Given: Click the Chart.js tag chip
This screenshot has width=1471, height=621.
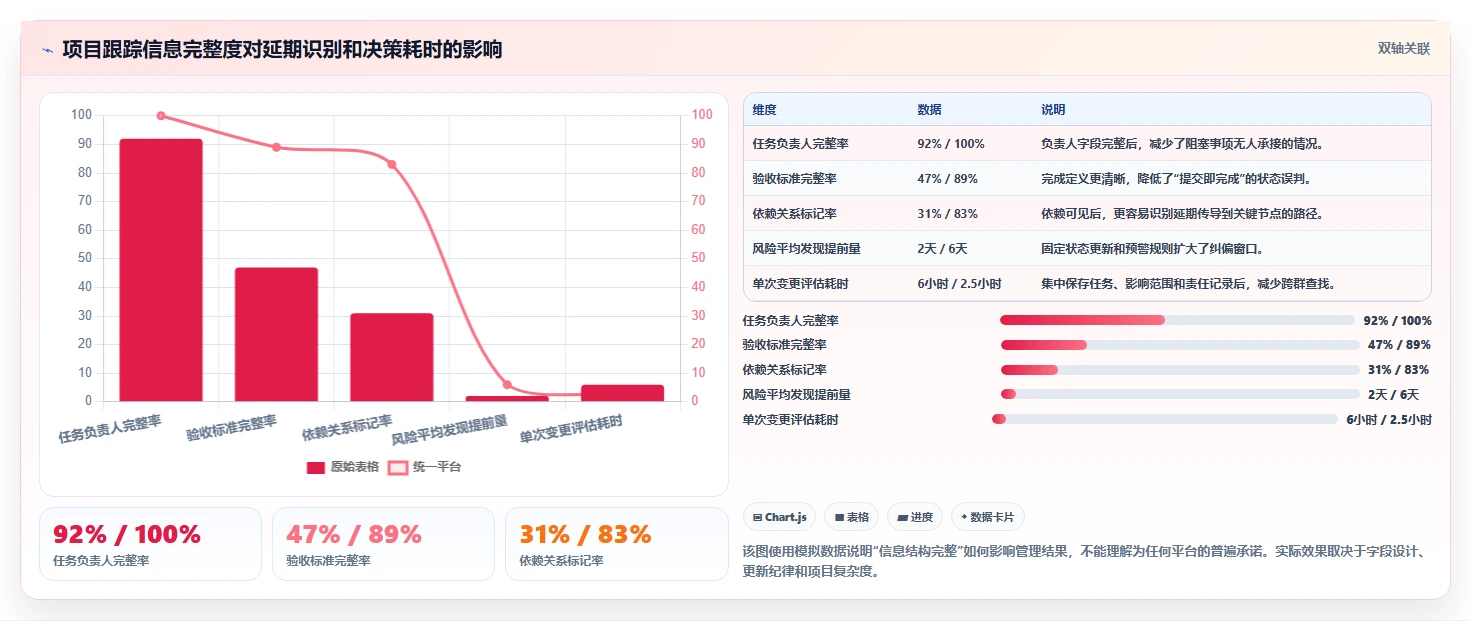Looking at the screenshot, I should [779, 517].
